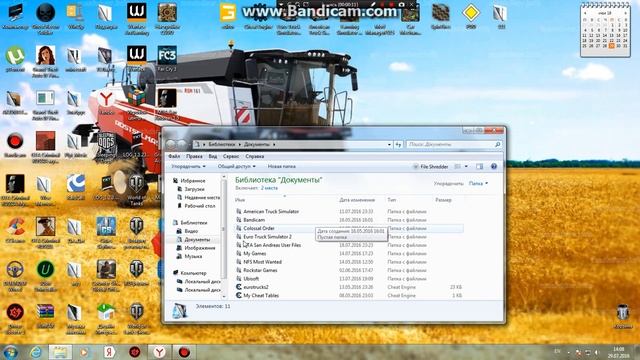Click the navigation pane's vertical scrollbar
Viewport: 640px width, 360px height.
[x=224, y=237]
